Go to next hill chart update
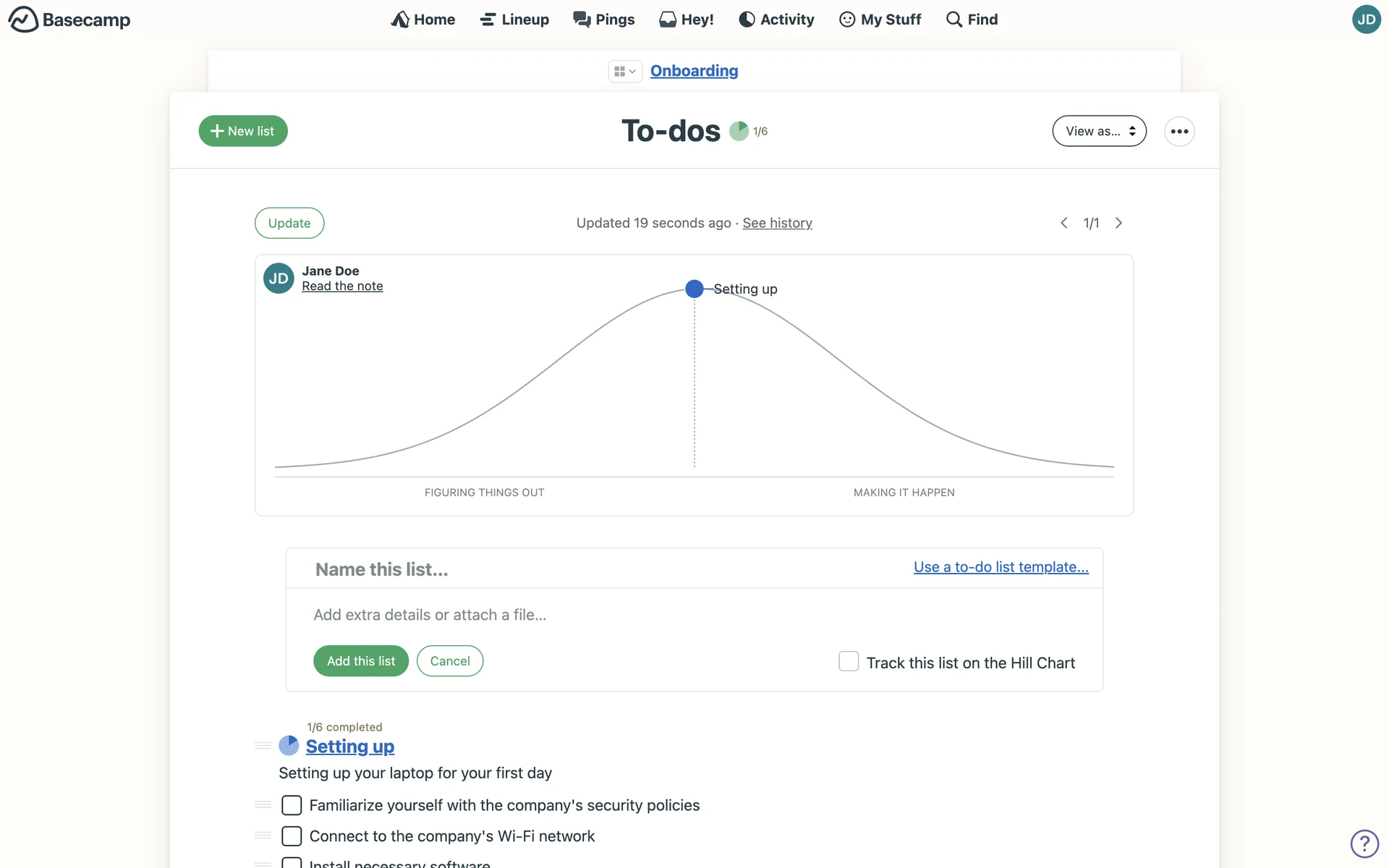The height and width of the screenshot is (868, 1389). 1118,223
